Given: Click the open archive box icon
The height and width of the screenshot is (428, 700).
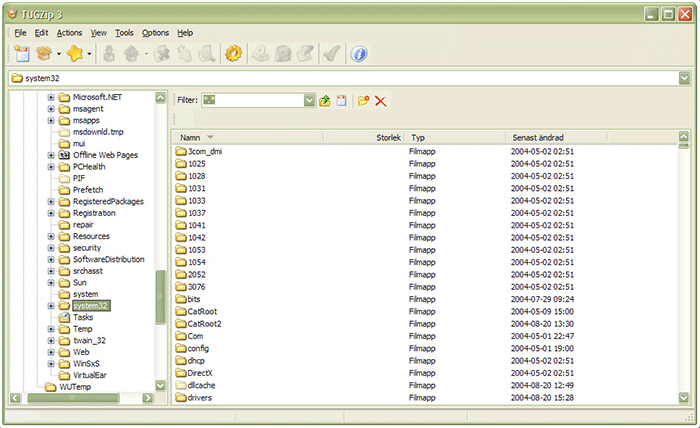Looking at the screenshot, I should point(44,53).
